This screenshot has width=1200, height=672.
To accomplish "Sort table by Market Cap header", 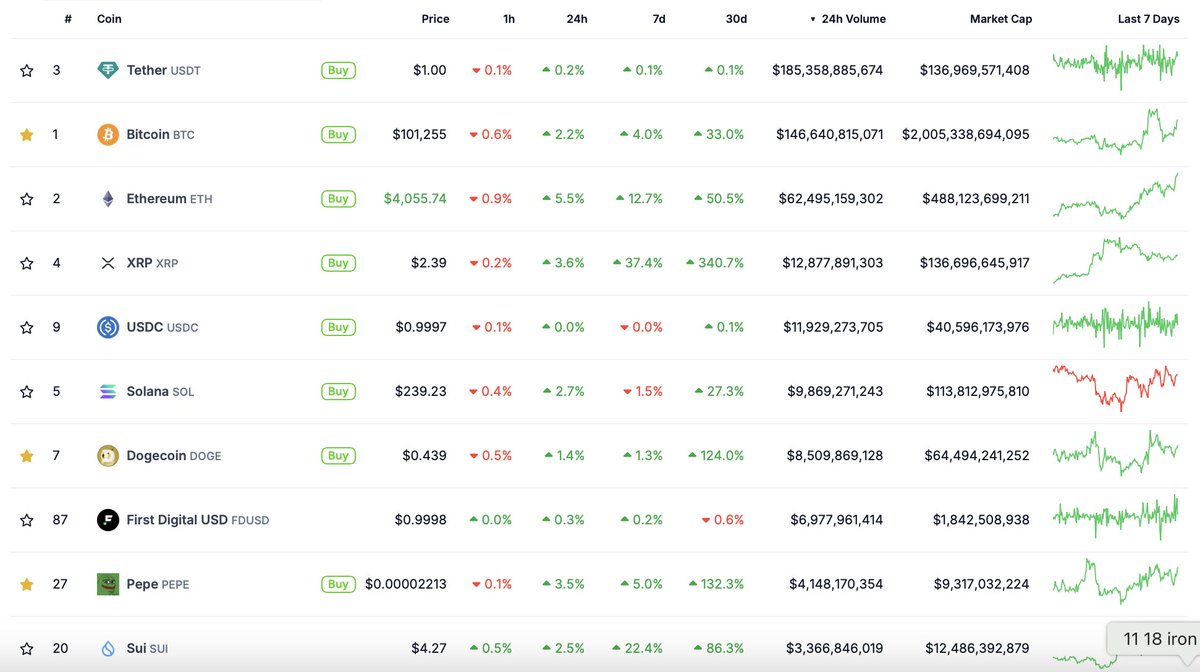I will 1001,19.
